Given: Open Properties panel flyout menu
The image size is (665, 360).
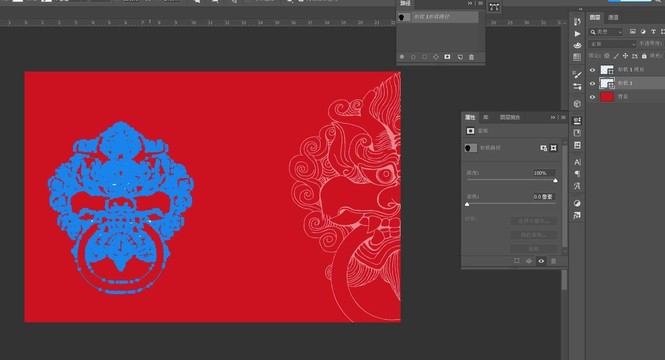Looking at the screenshot, I should [x=564, y=117].
